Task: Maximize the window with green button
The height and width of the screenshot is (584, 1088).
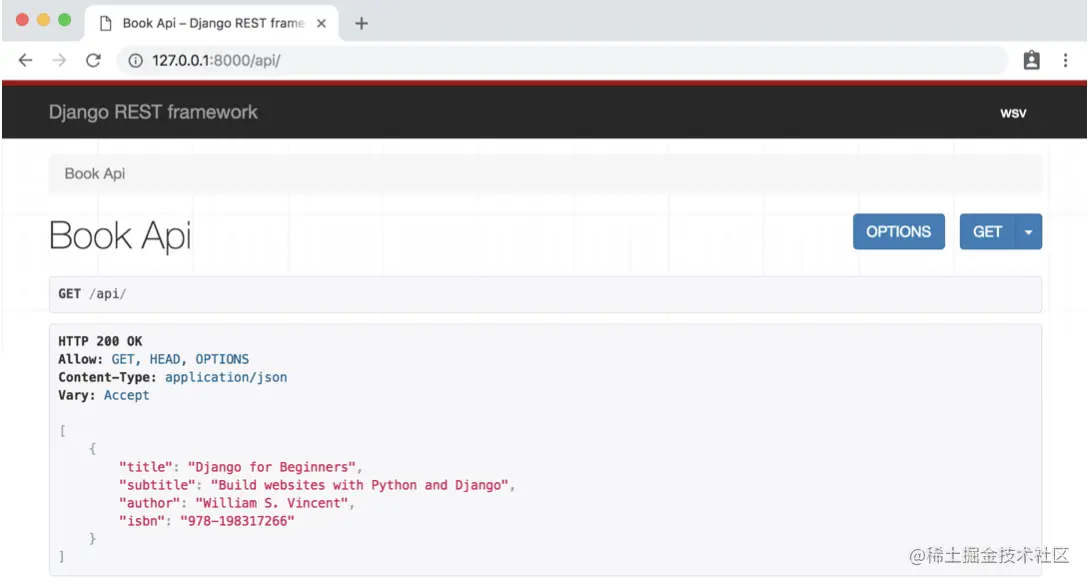Action: [x=65, y=19]
